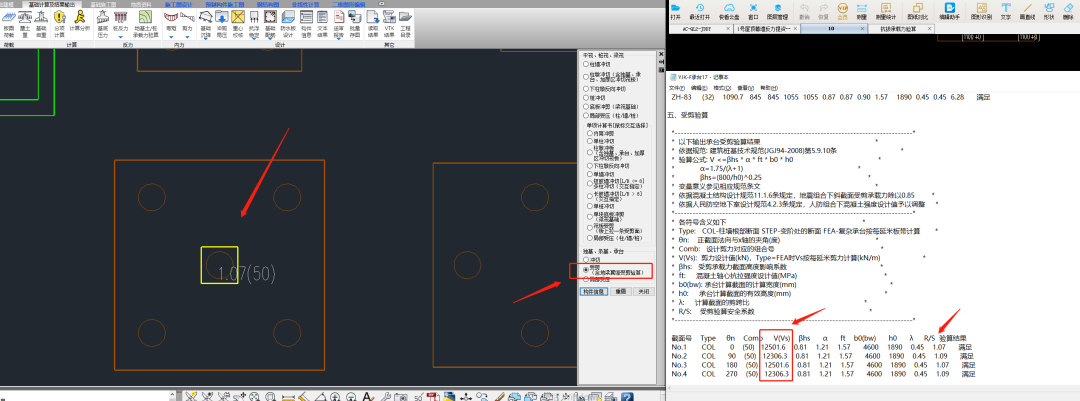This screenshot has height=401, width=1080.
Task: Select 局部承压（柱/墙/桩）top radio option
Action: tap(587, 116)
